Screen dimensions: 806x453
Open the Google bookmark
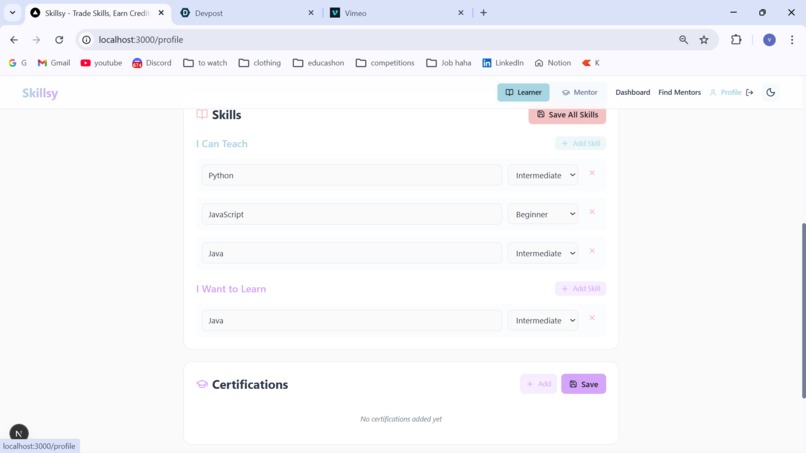coord(17,63)
